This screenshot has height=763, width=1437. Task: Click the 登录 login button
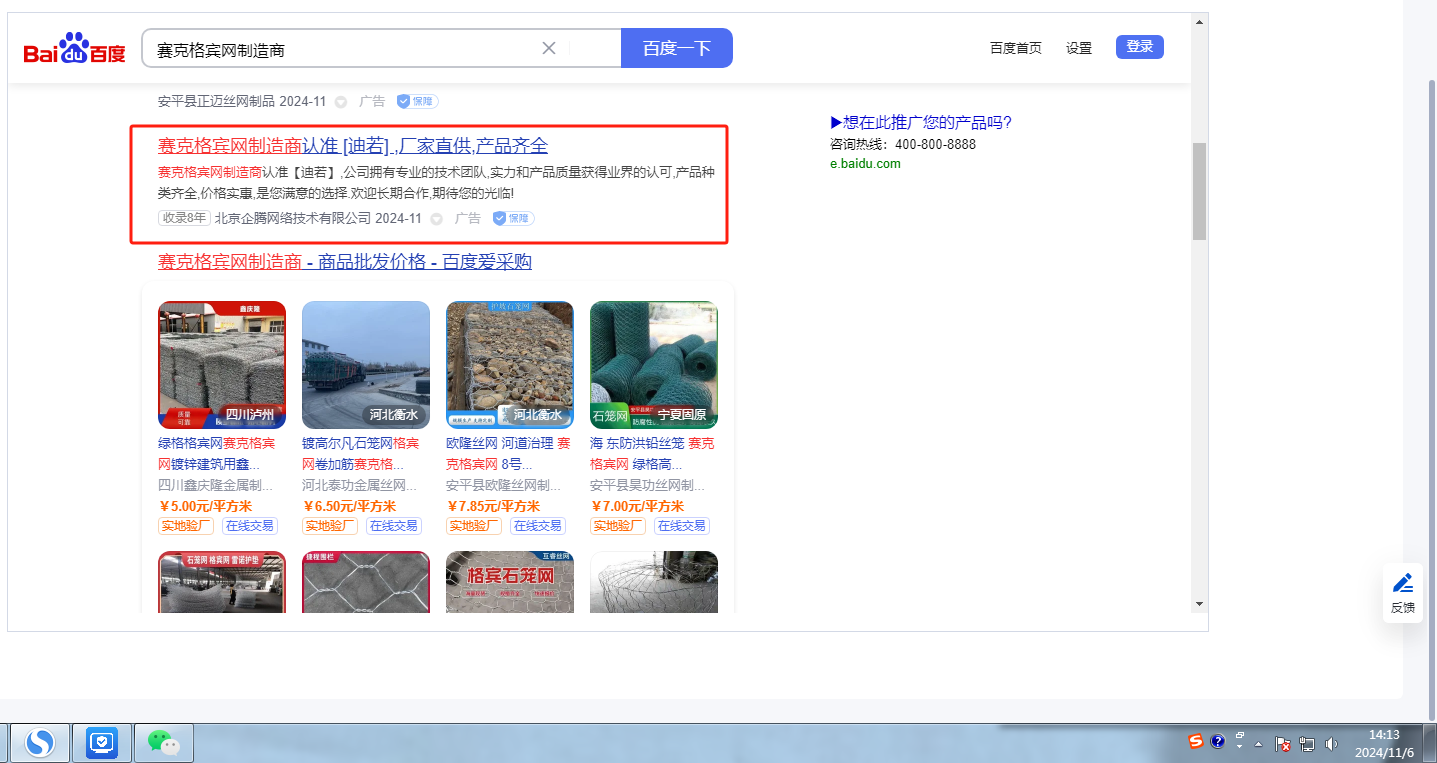click(1140, 47)
